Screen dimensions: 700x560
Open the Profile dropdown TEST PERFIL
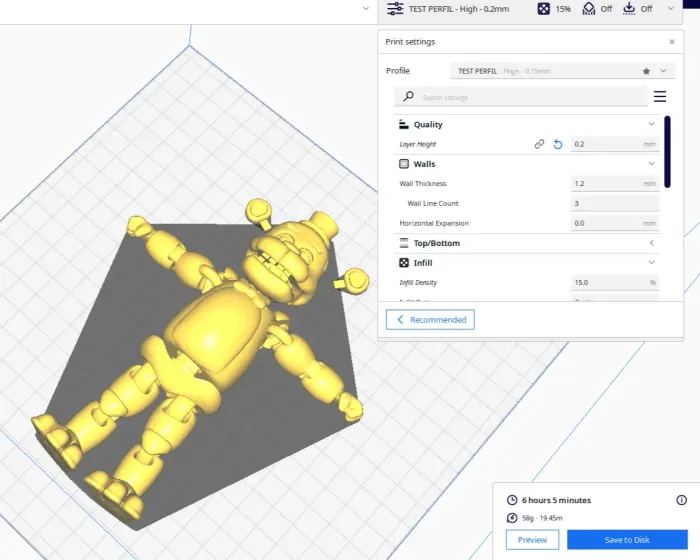(562, 71)
